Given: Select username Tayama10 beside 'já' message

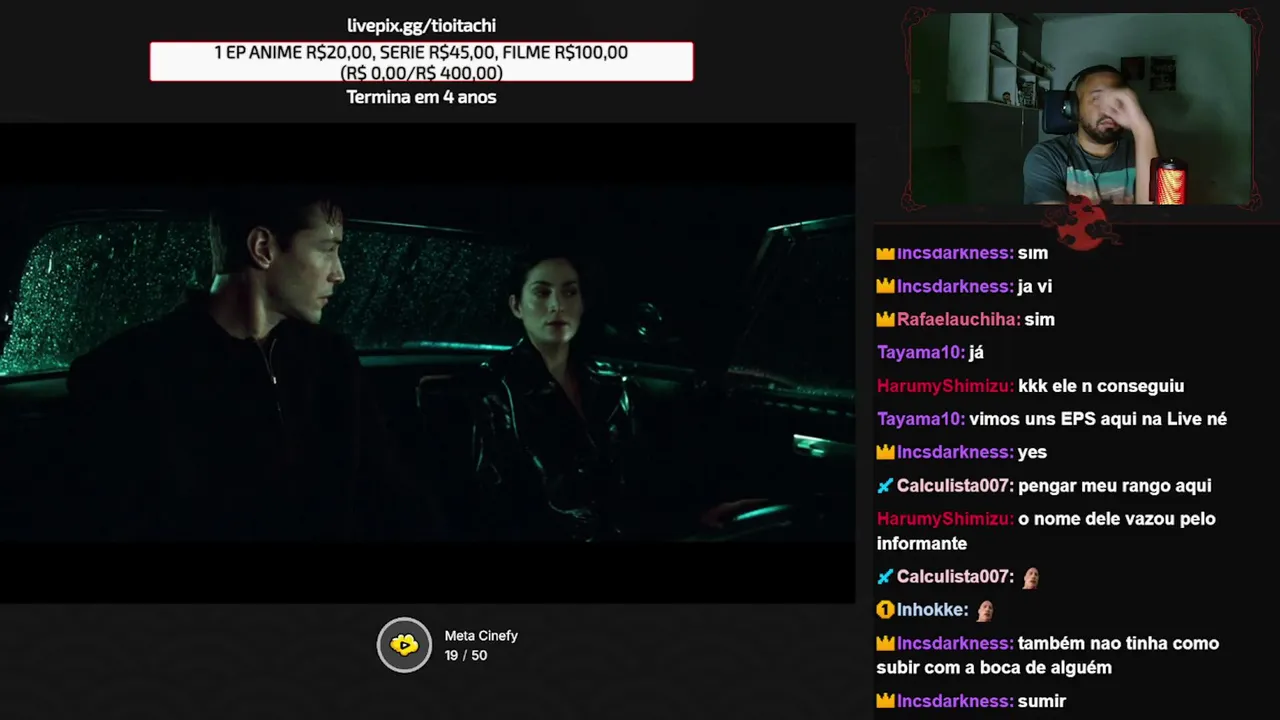Looking at the screenshot, I should coord(921,352).
